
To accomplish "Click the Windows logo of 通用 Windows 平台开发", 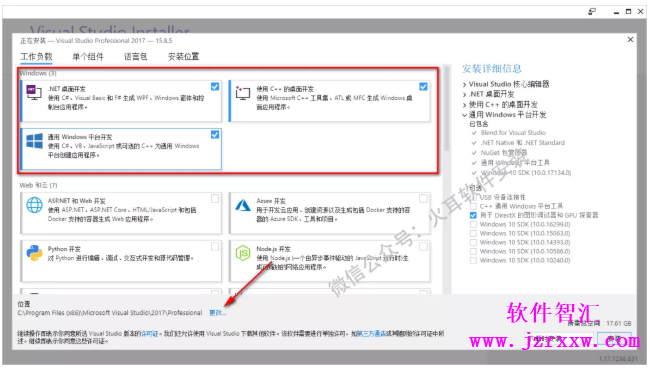I will pos(34,141).
